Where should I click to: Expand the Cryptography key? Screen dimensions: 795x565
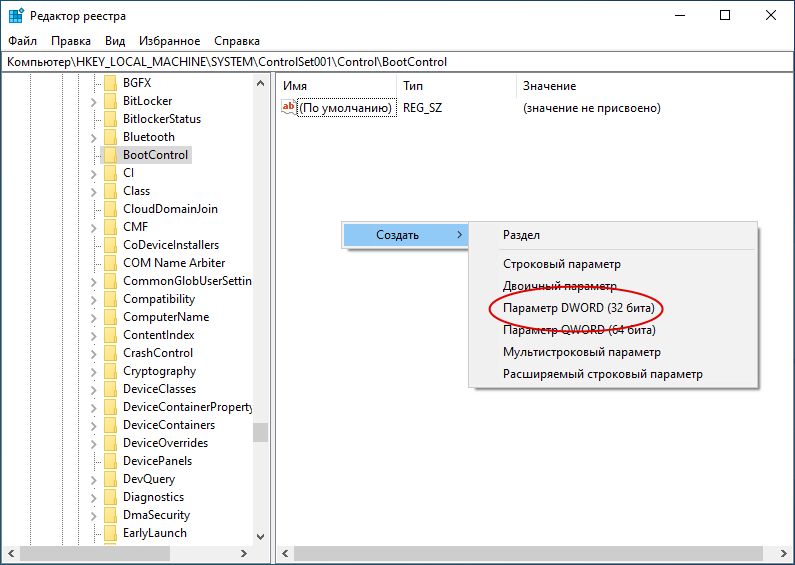click(94, 372)
